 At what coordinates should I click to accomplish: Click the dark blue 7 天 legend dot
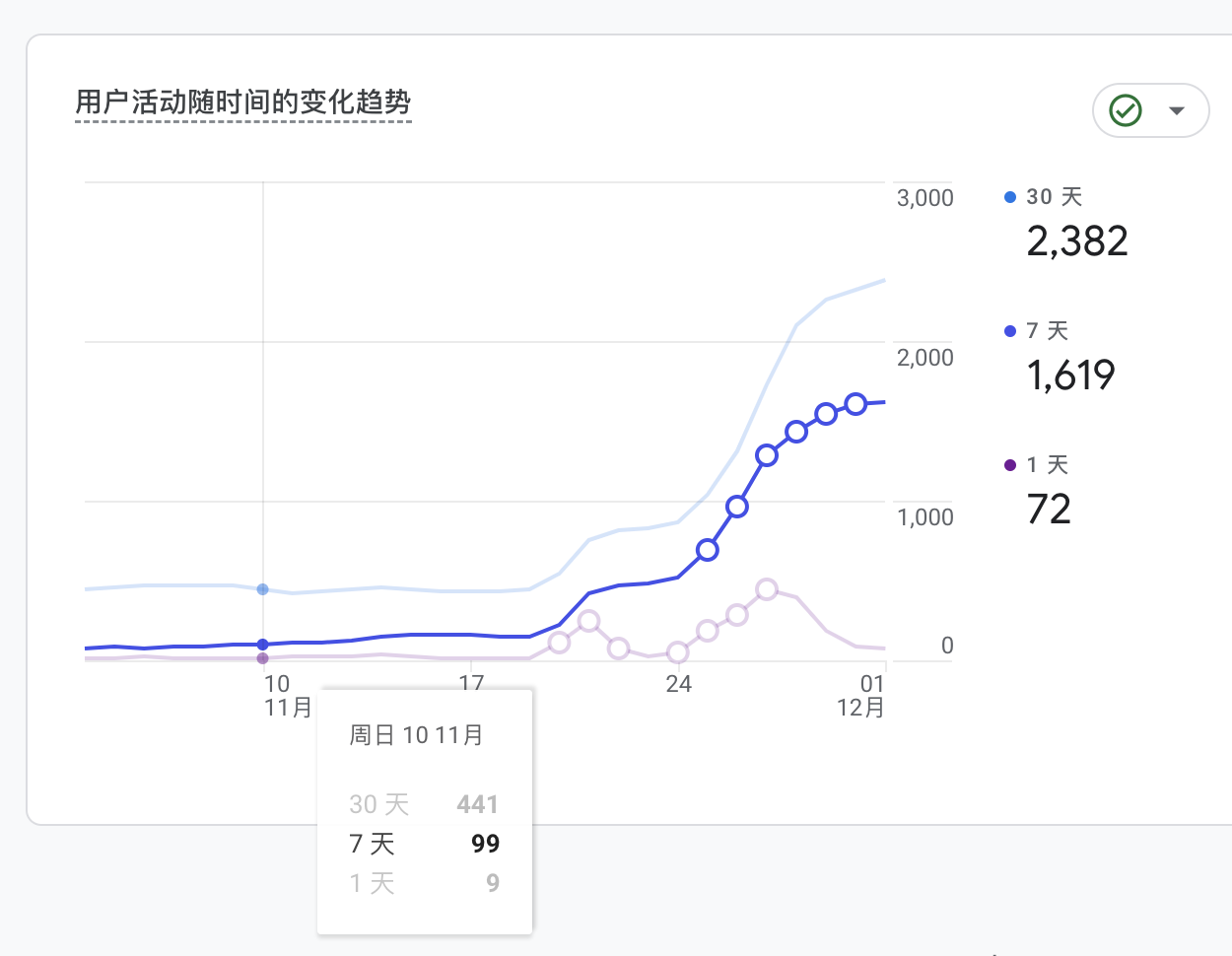point(1009,331)
